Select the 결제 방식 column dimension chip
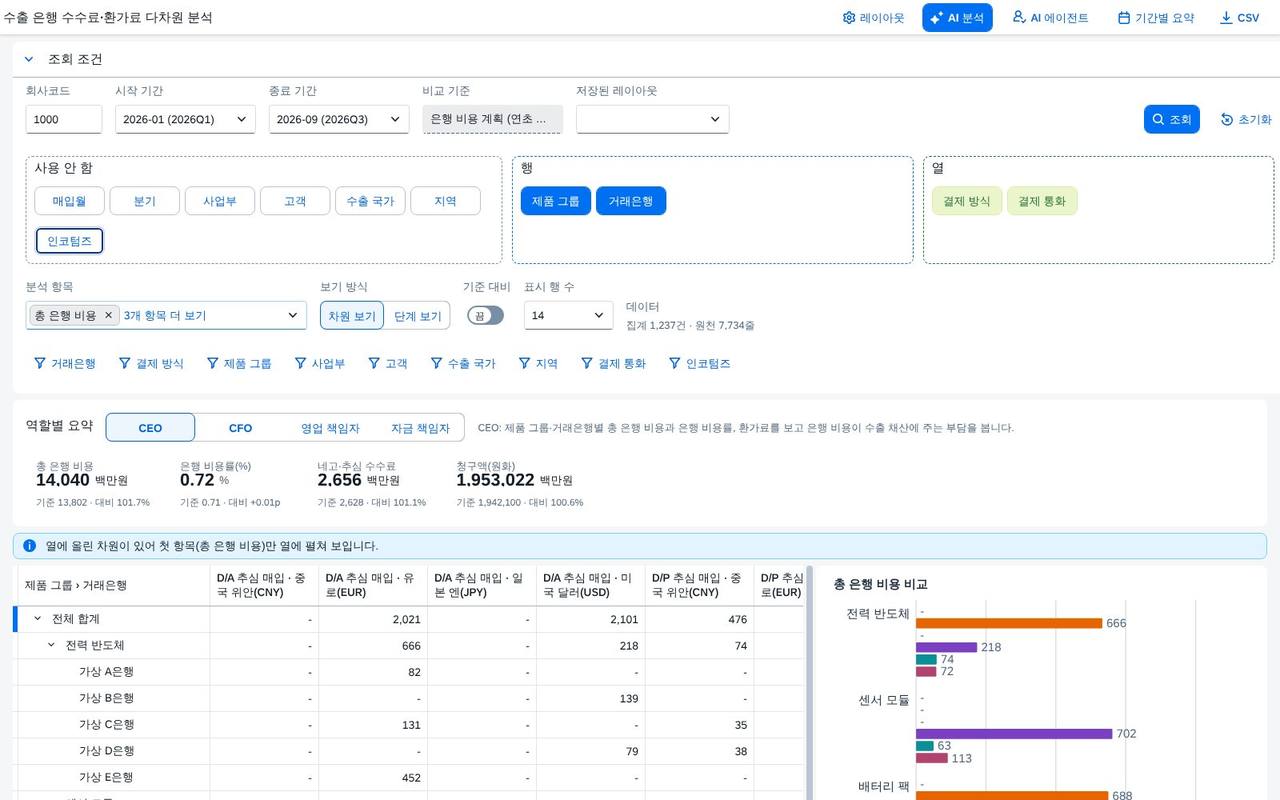 pyautogui.click(x=967, y=201)
